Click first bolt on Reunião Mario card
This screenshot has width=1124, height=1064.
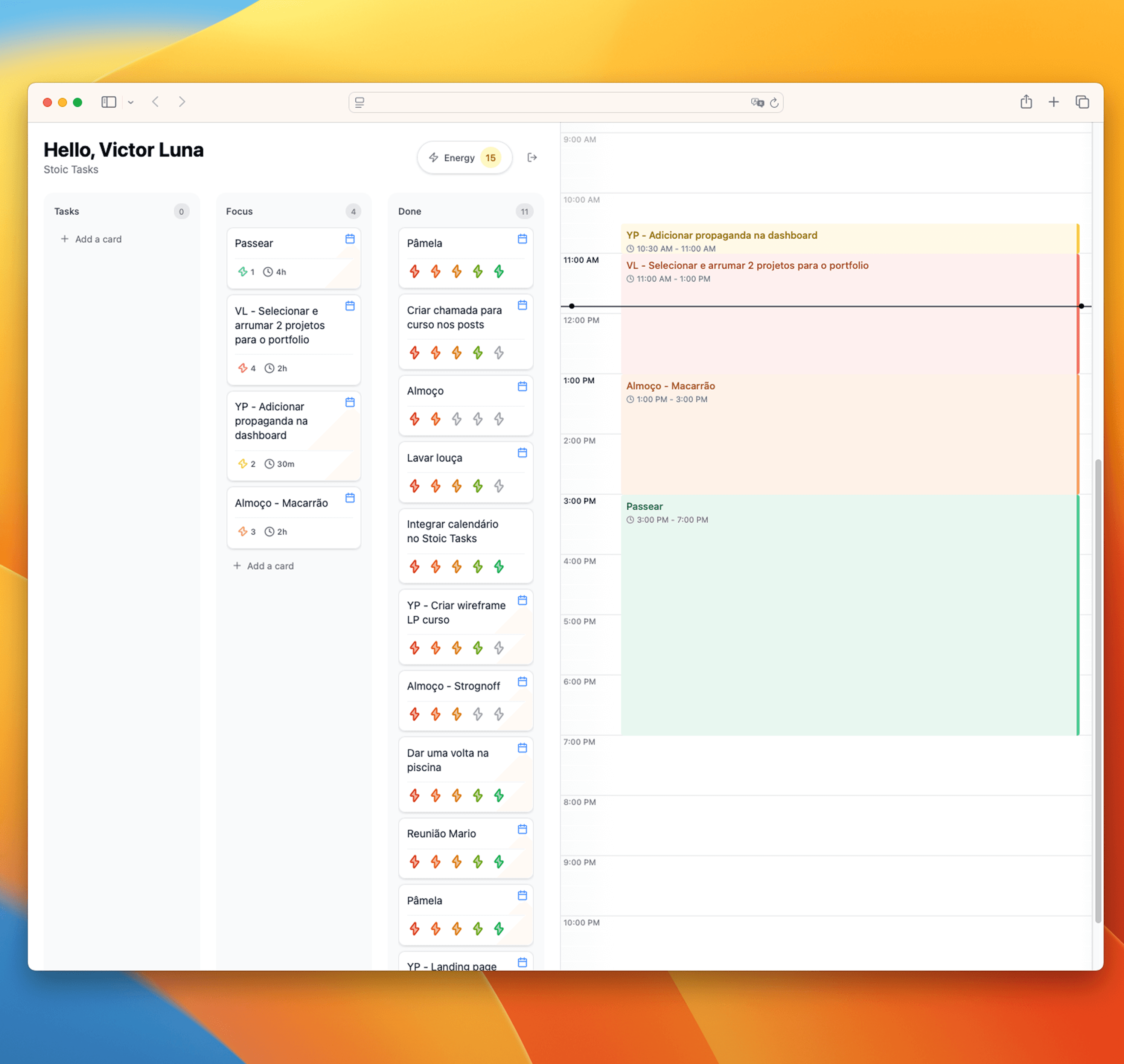pos(414,862)
